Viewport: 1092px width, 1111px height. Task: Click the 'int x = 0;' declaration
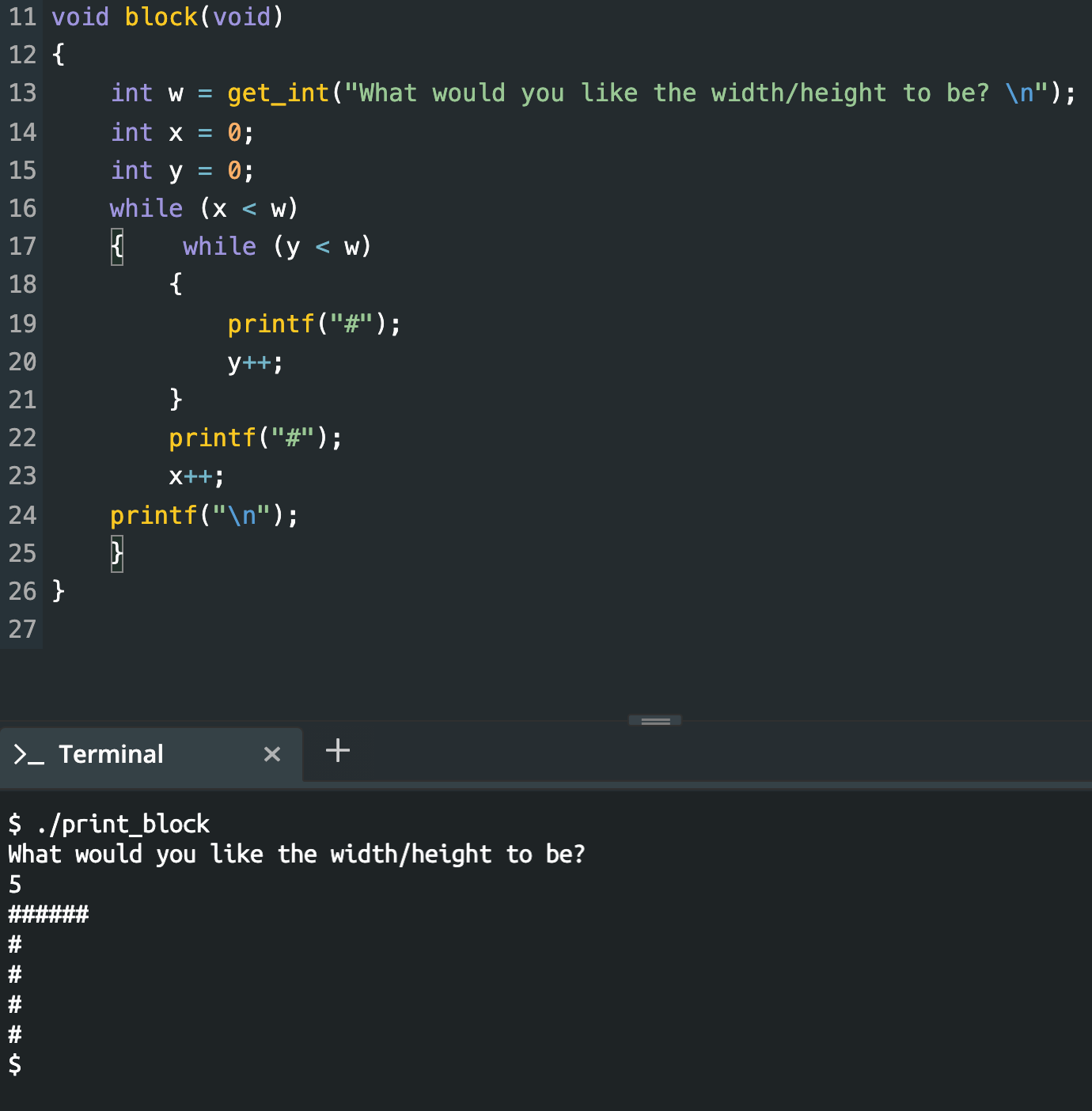[x=183, y=132]
